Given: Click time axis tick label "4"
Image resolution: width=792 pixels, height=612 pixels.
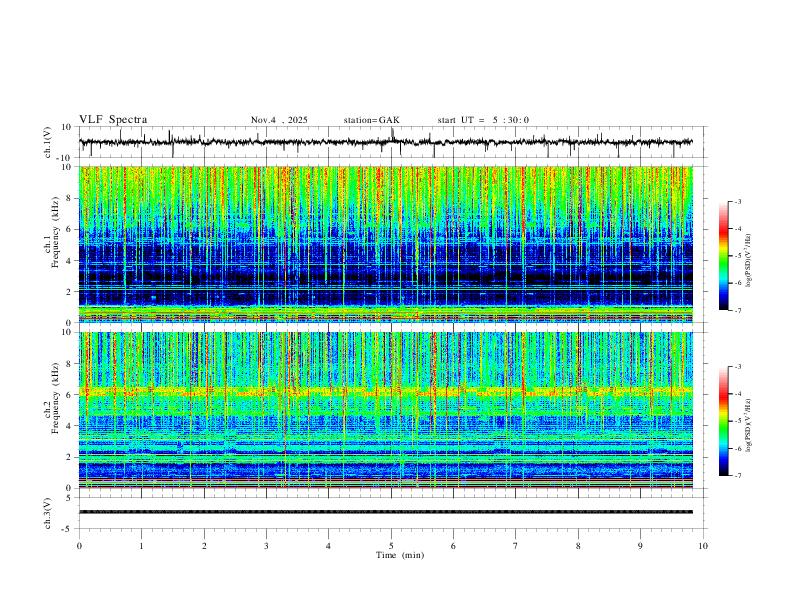Looking at the screenshot, I should coord(328,546).
